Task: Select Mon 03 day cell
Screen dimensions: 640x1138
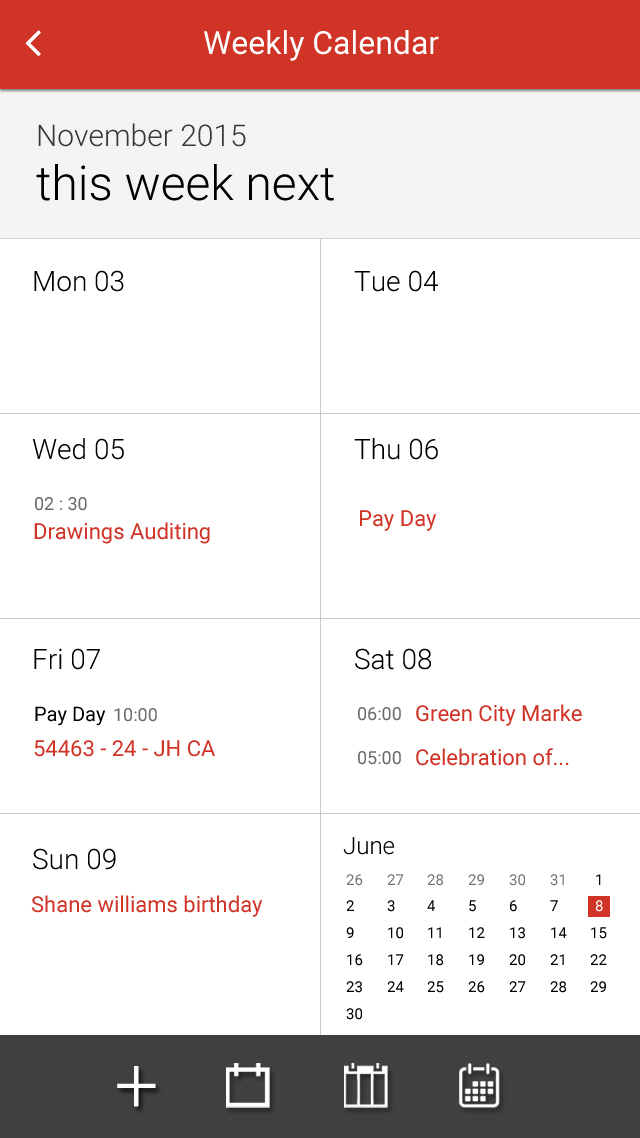Action: tap(160, 326)
